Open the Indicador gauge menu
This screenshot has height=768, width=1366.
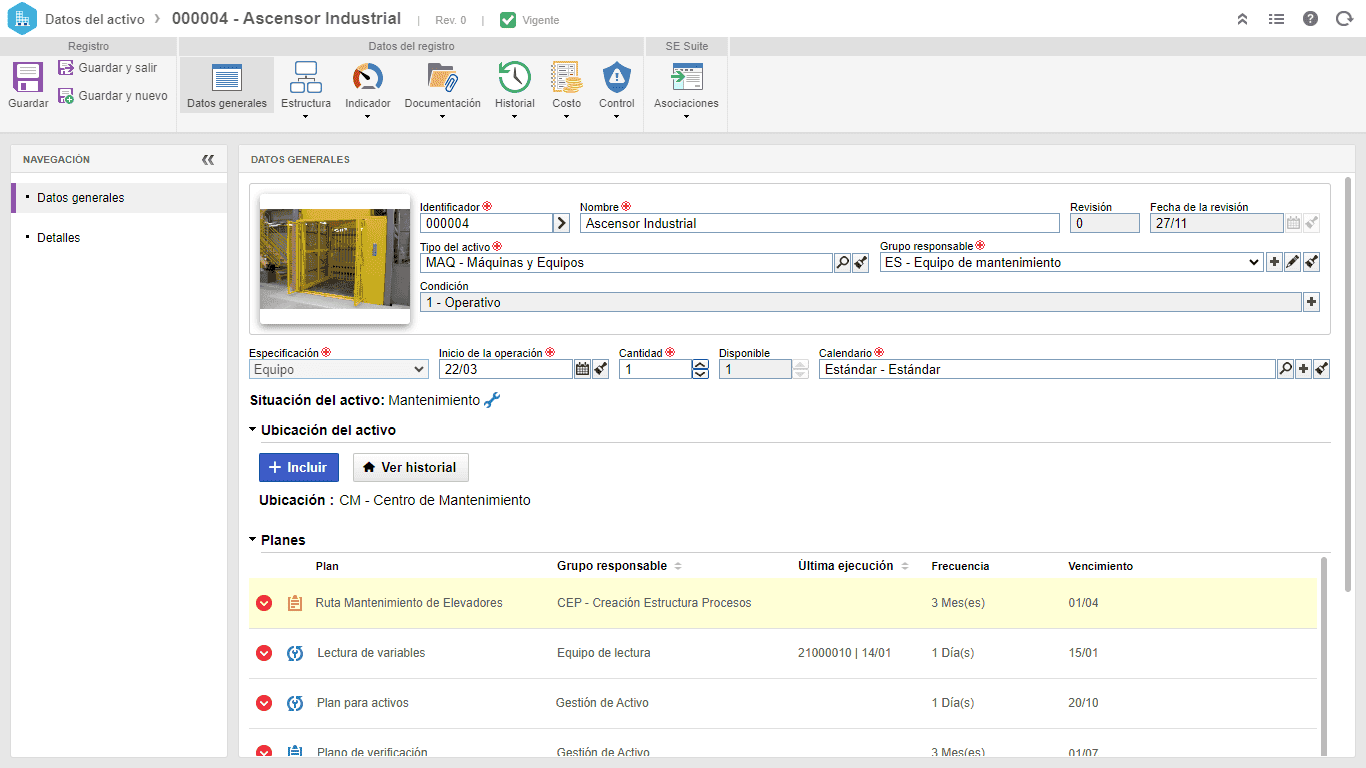[x=368, y=89]
